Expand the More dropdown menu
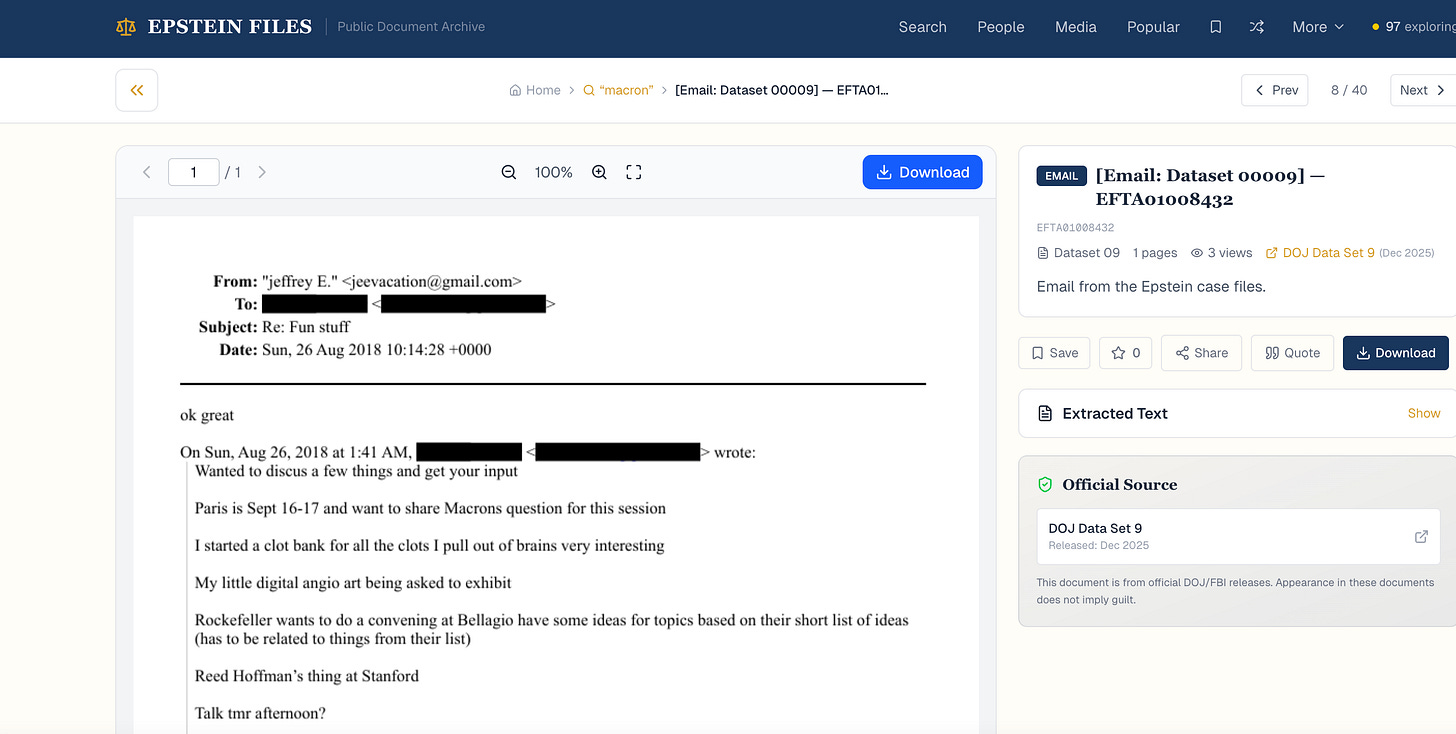This screenshot has height=734, width=1456. coord(1318,27)
